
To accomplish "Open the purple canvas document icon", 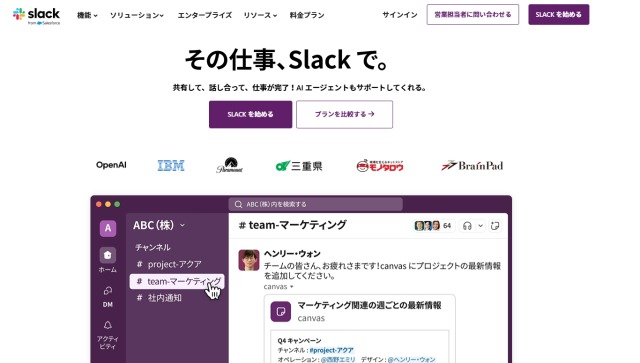I will tap(281, 312).
